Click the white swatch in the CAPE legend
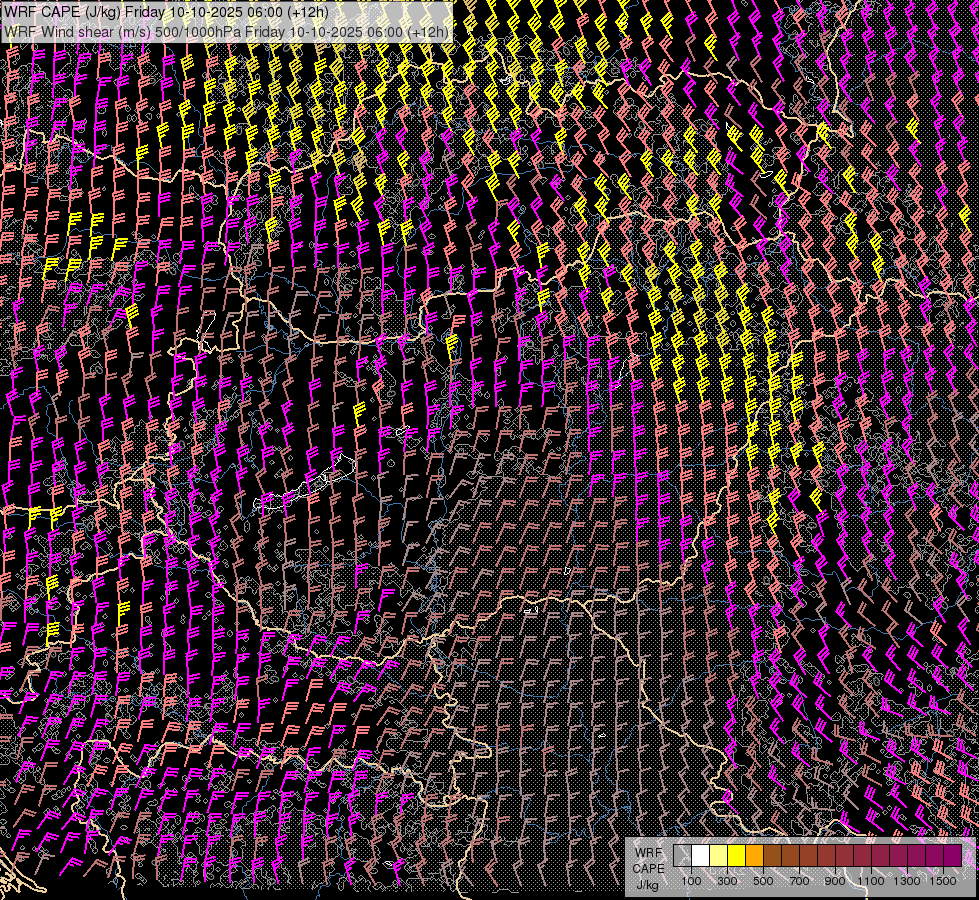 point(700,856)
